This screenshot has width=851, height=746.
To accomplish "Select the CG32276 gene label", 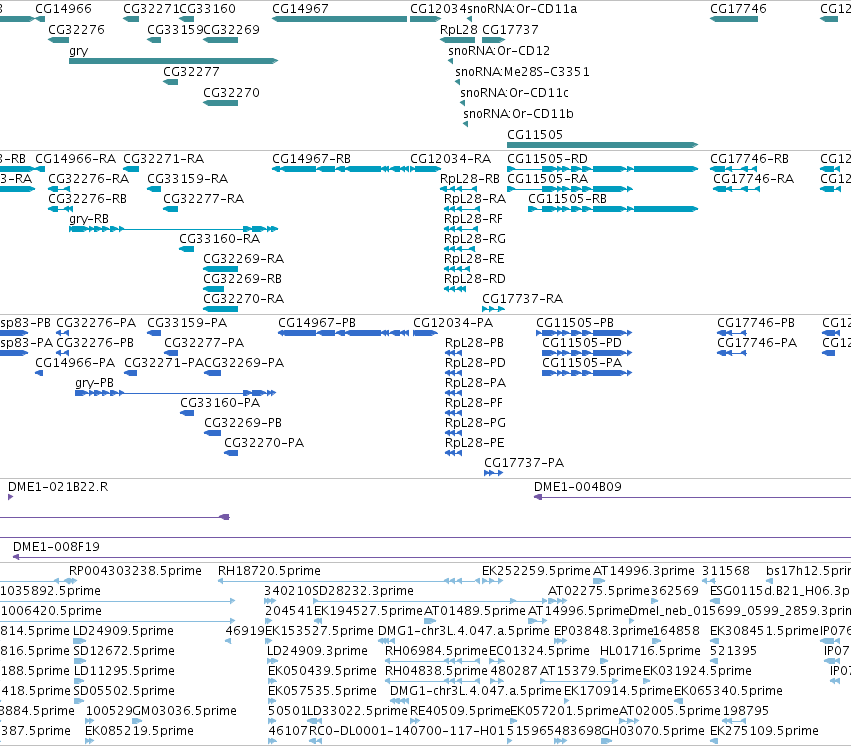I will 77,30.
